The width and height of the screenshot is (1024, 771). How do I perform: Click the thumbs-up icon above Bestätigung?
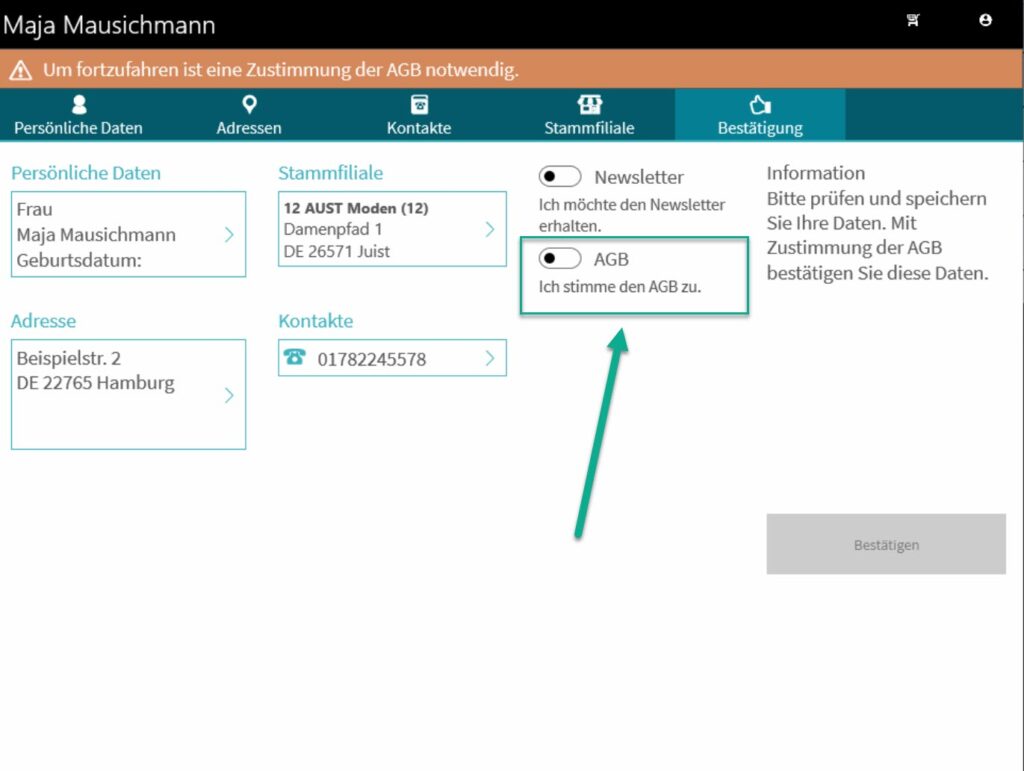coord(760,105)
